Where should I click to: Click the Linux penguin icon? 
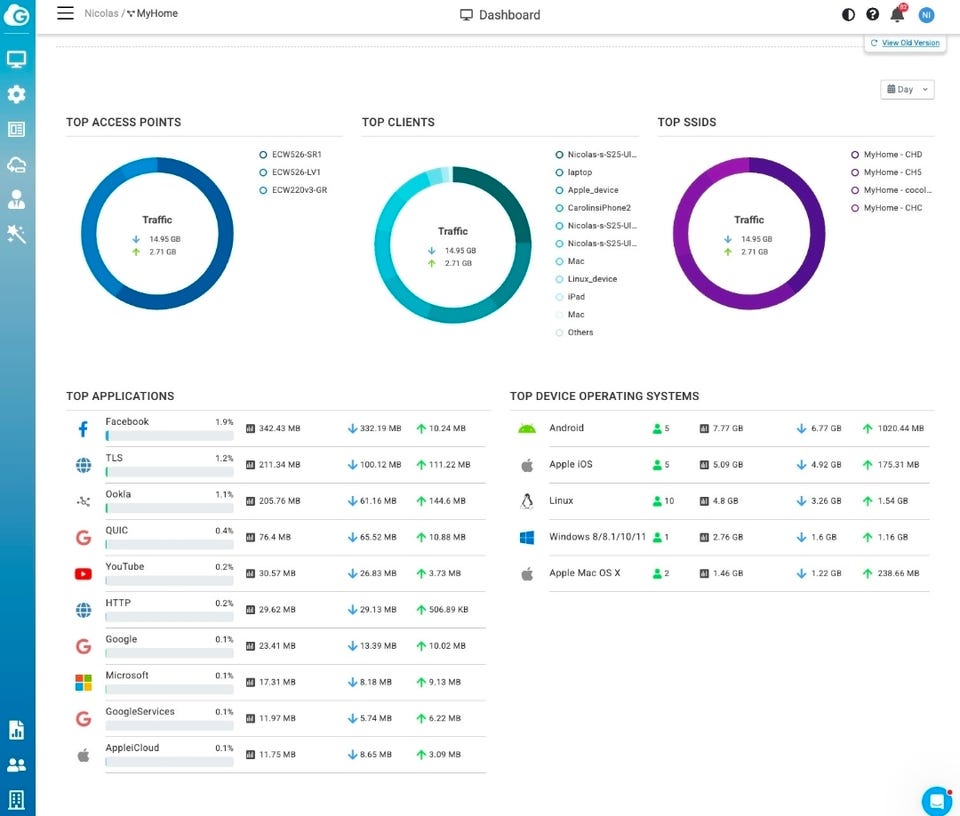click(x=527, y=501)
